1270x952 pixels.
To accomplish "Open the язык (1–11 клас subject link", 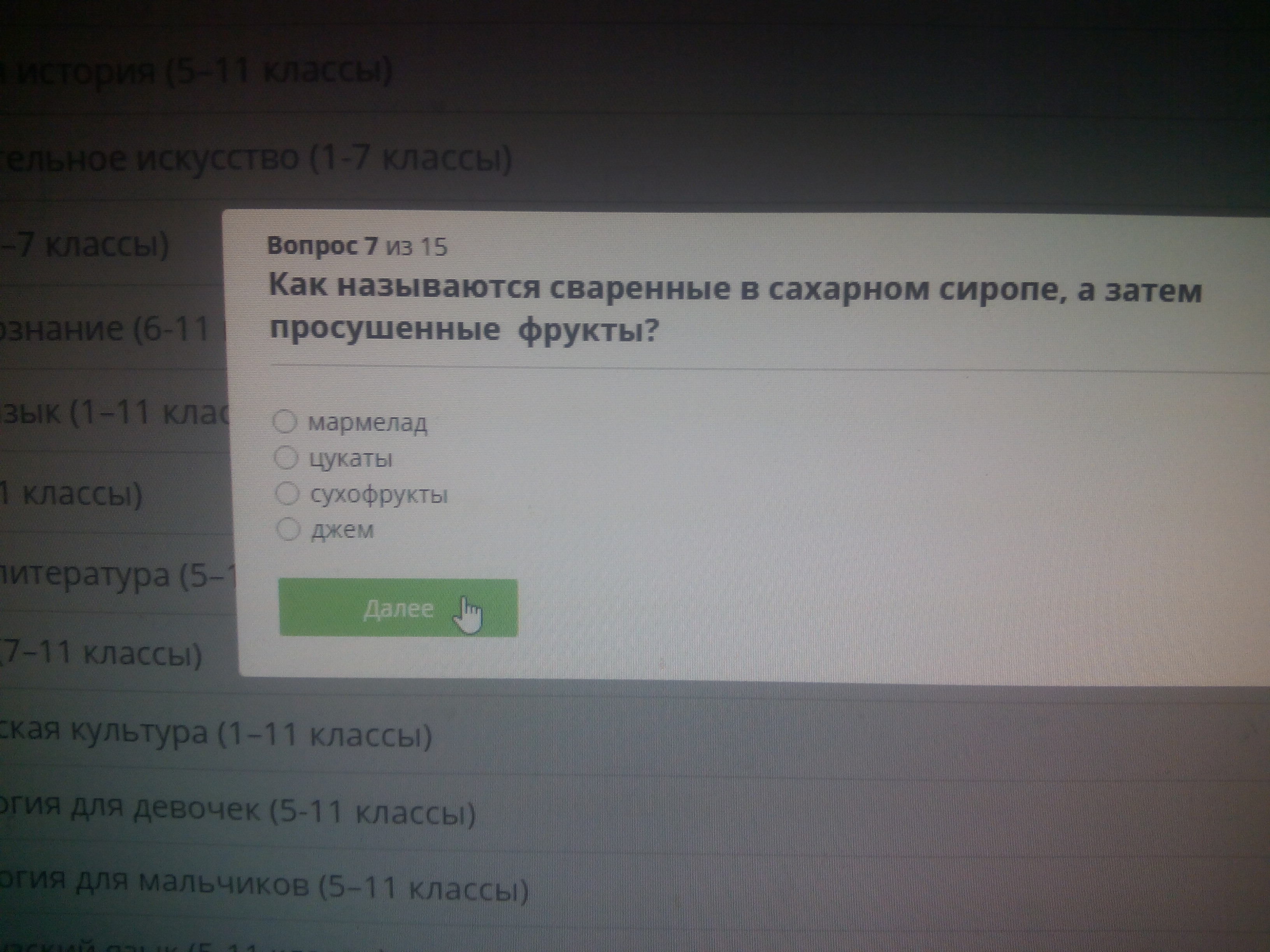I will click(x=114, y=413).
